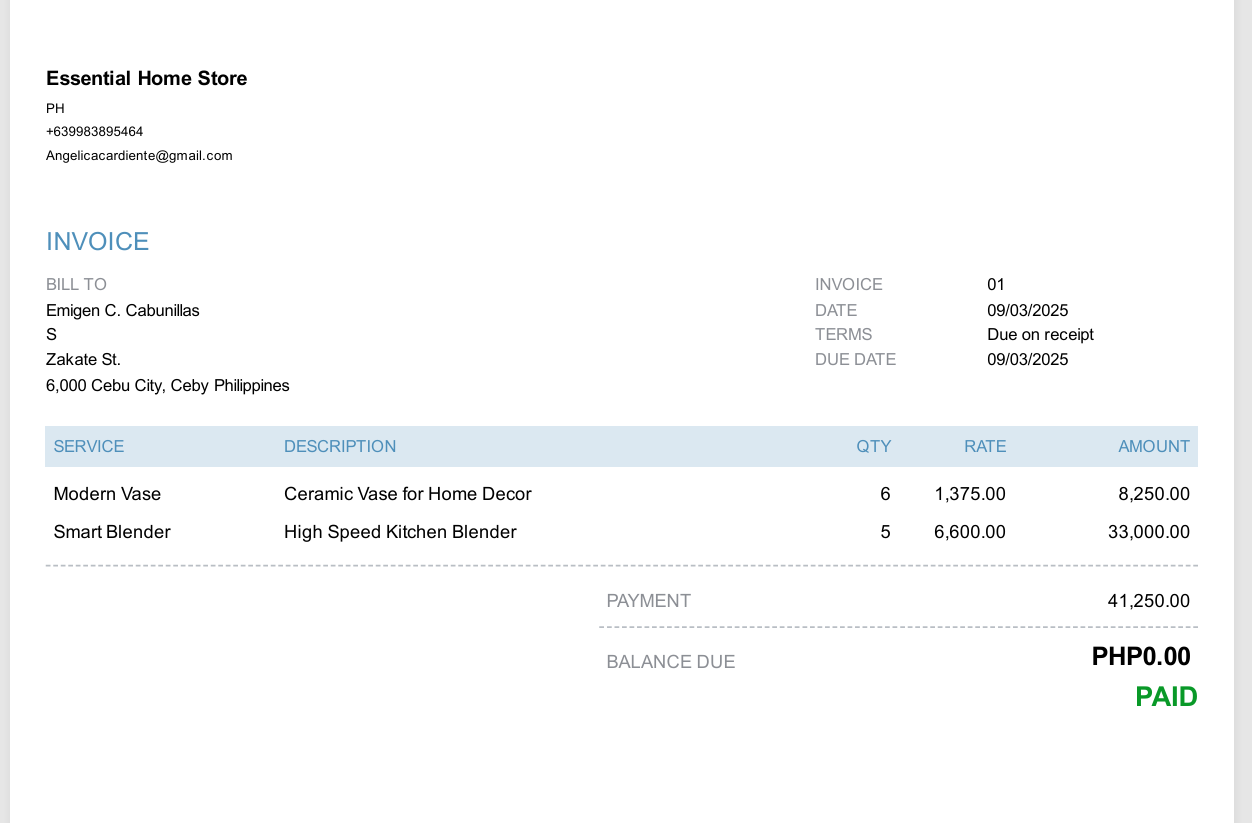Click customer name Emigen C. Cabunillas

tap(122, 311)
